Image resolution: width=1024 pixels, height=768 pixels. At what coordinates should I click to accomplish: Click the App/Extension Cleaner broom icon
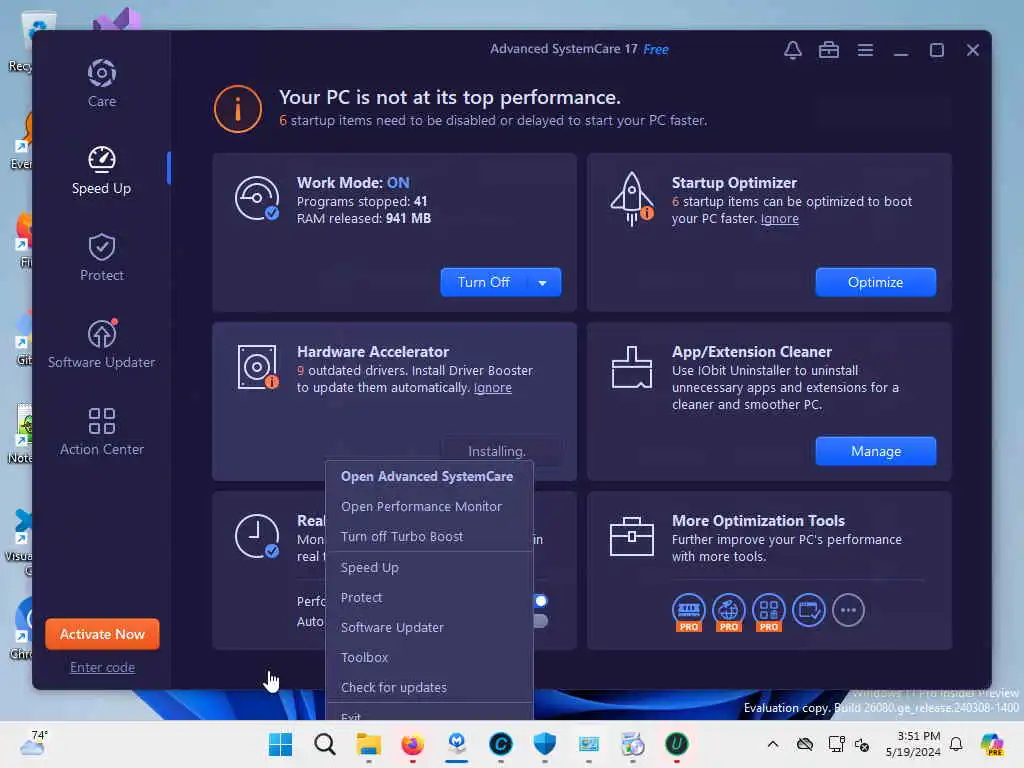point(632,368)
